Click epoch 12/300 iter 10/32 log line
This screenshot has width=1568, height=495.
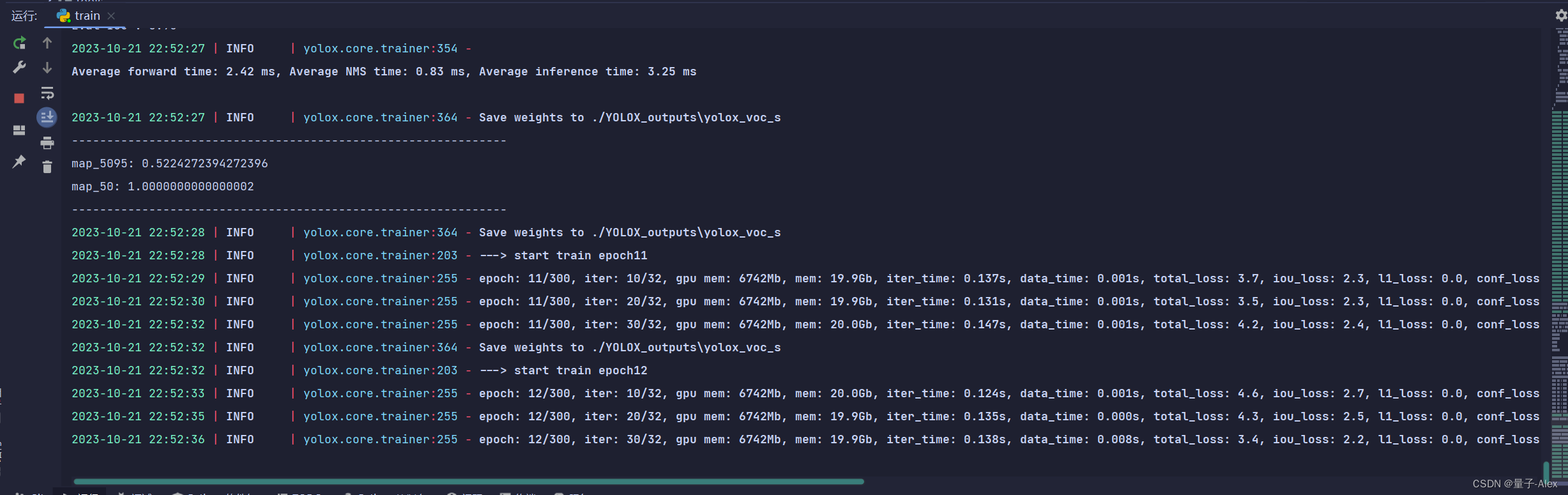point(805,393)
